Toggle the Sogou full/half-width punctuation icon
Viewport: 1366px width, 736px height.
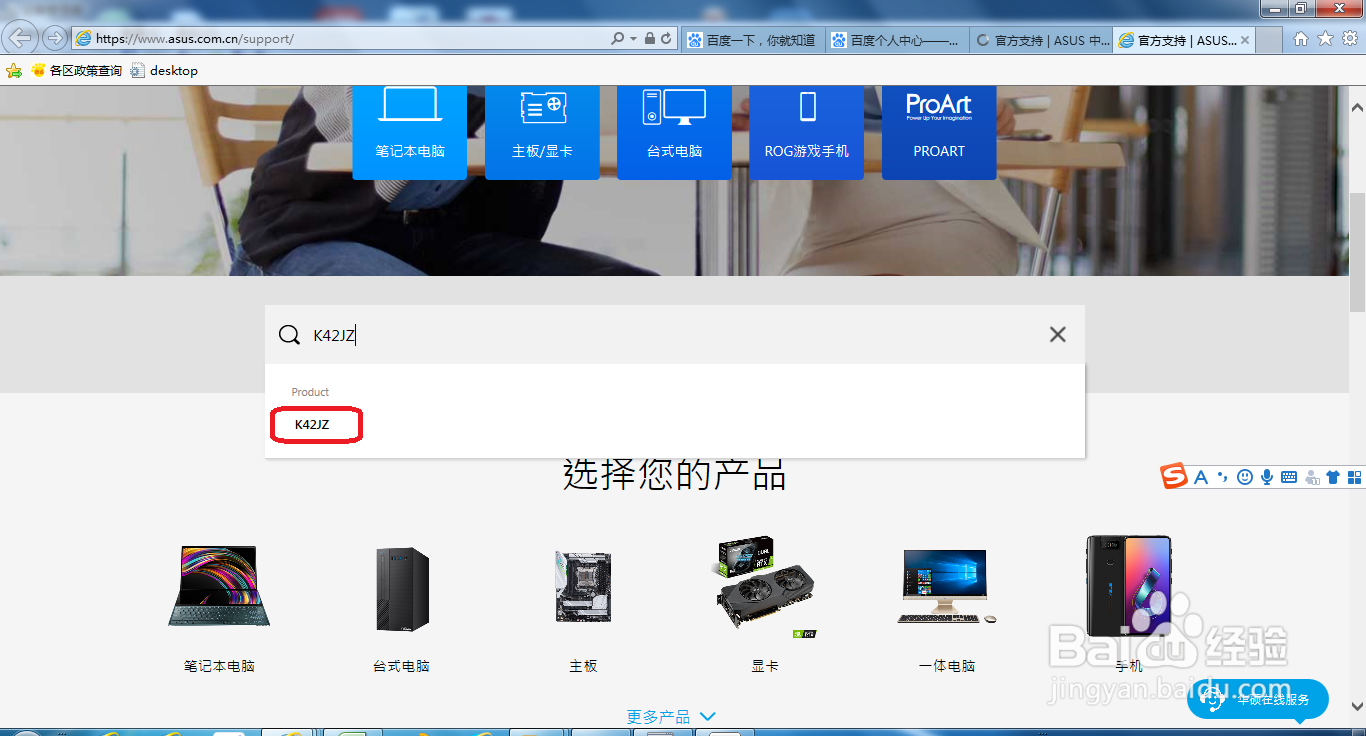1222,477
